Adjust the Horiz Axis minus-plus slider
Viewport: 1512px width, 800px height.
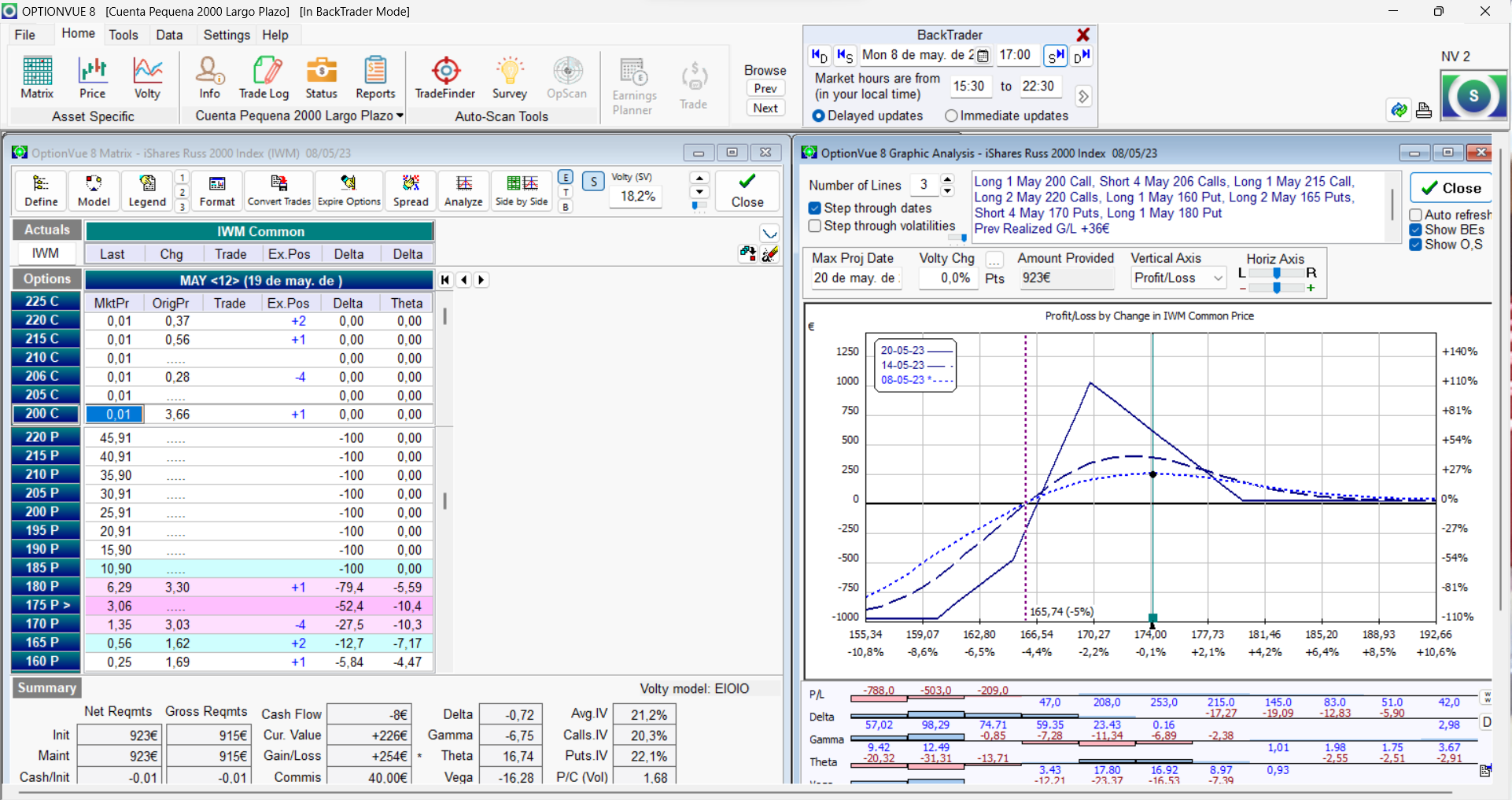click(x=1276, y=288)
